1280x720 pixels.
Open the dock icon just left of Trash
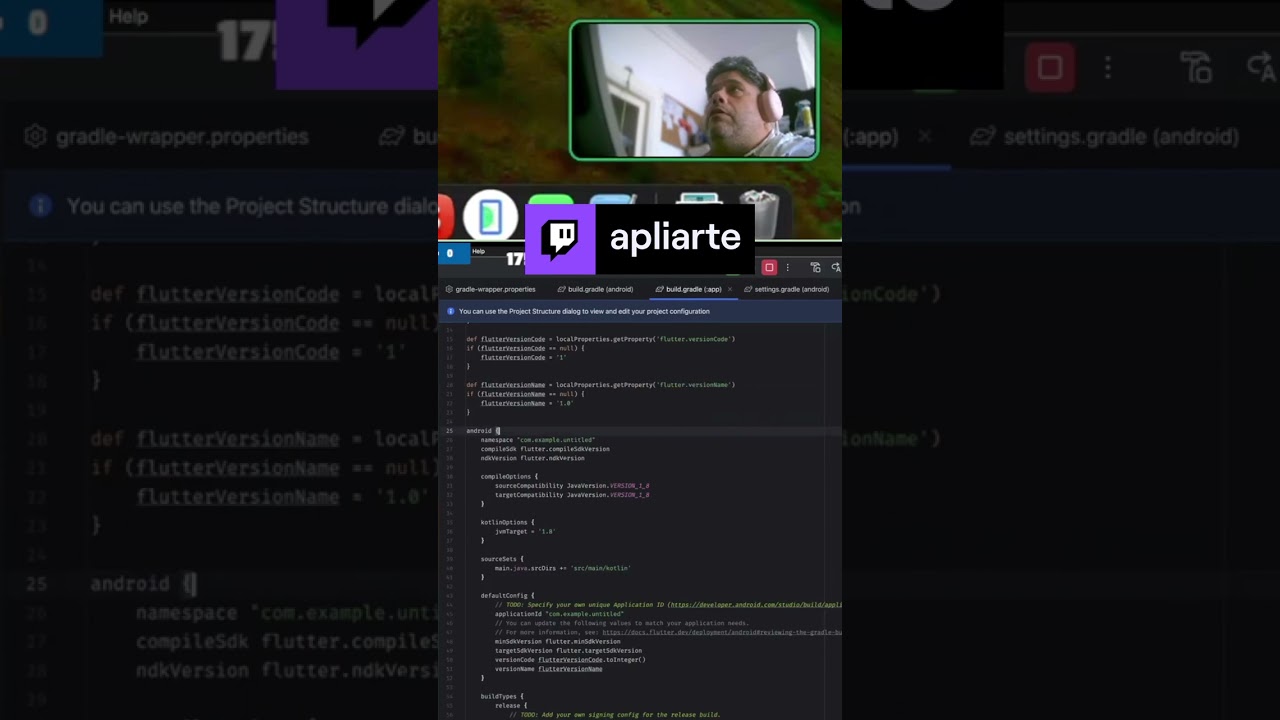[699, 200]
